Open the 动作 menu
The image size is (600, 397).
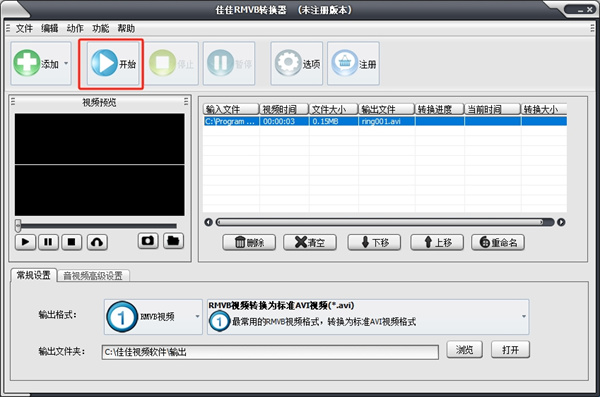(75, 29)
